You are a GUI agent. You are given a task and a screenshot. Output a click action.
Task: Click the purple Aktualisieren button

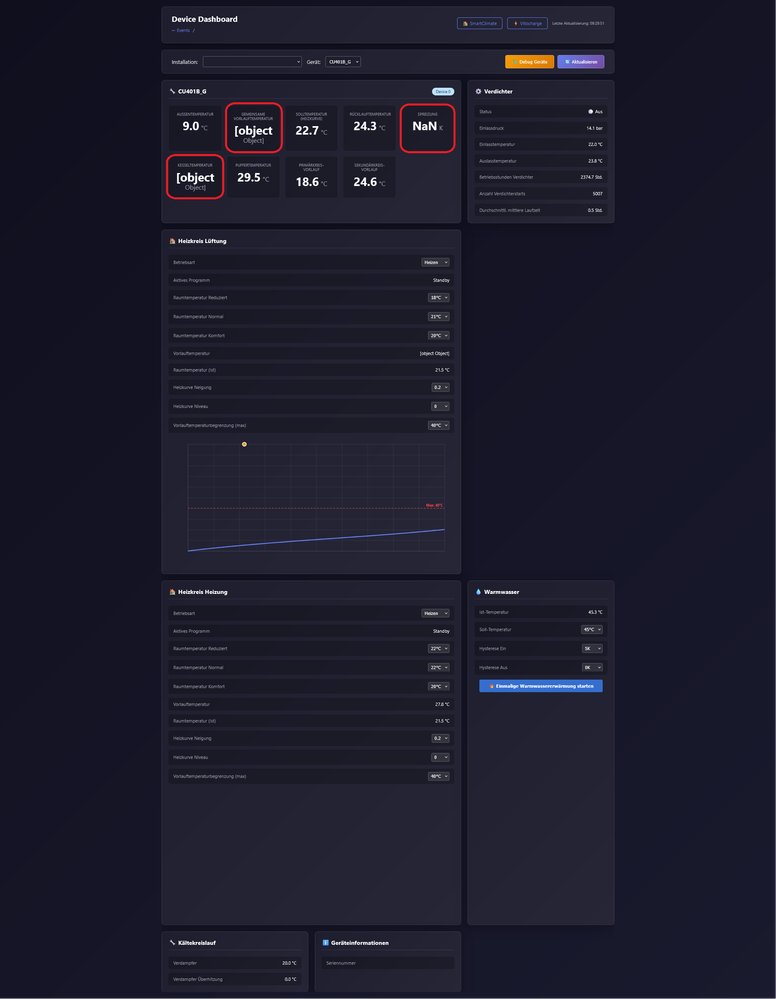(580, 62)
